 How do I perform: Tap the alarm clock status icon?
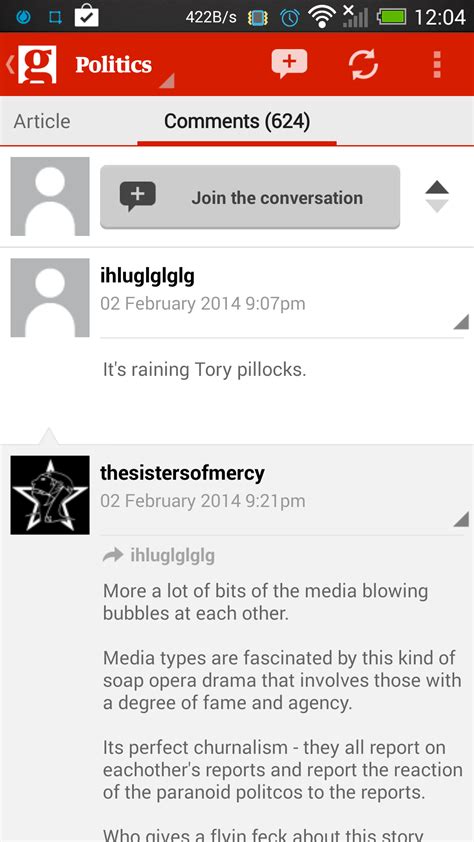(x=290, y=18)
